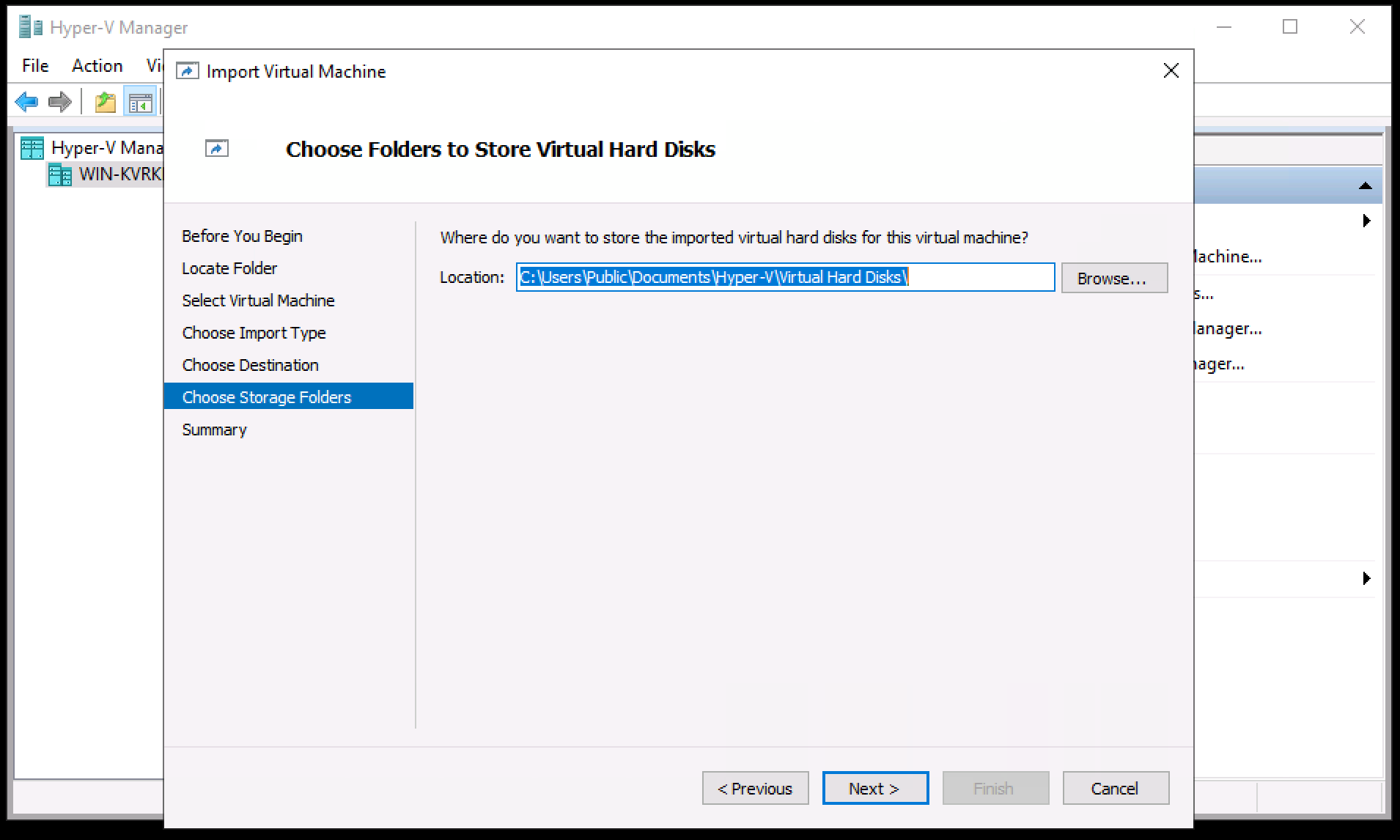This screenshot has height=840, width=1400.
Task: Click the Import Virtual Machine title bar icon
Action: 187,70
